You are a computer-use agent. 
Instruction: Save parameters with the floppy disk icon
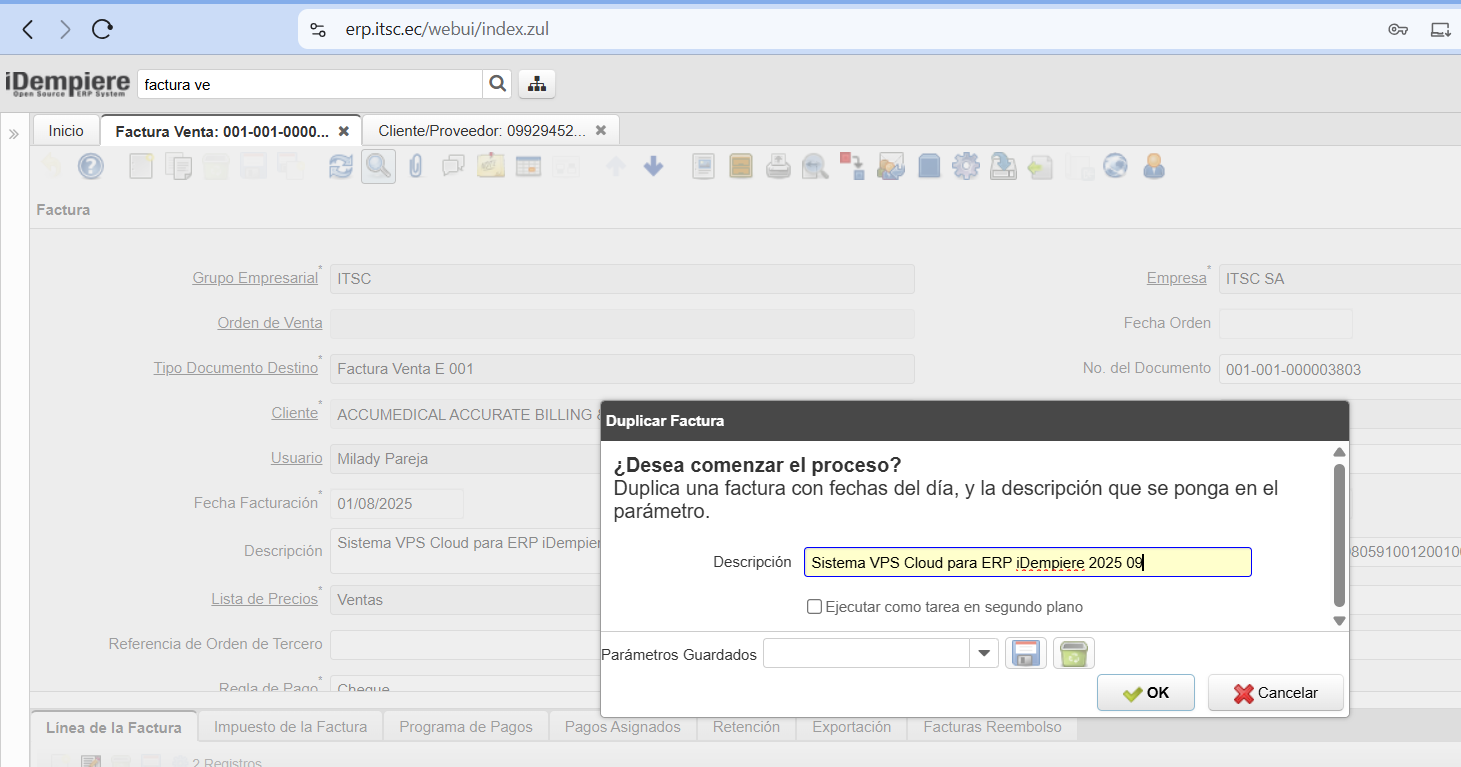(x=1025, y=654)
